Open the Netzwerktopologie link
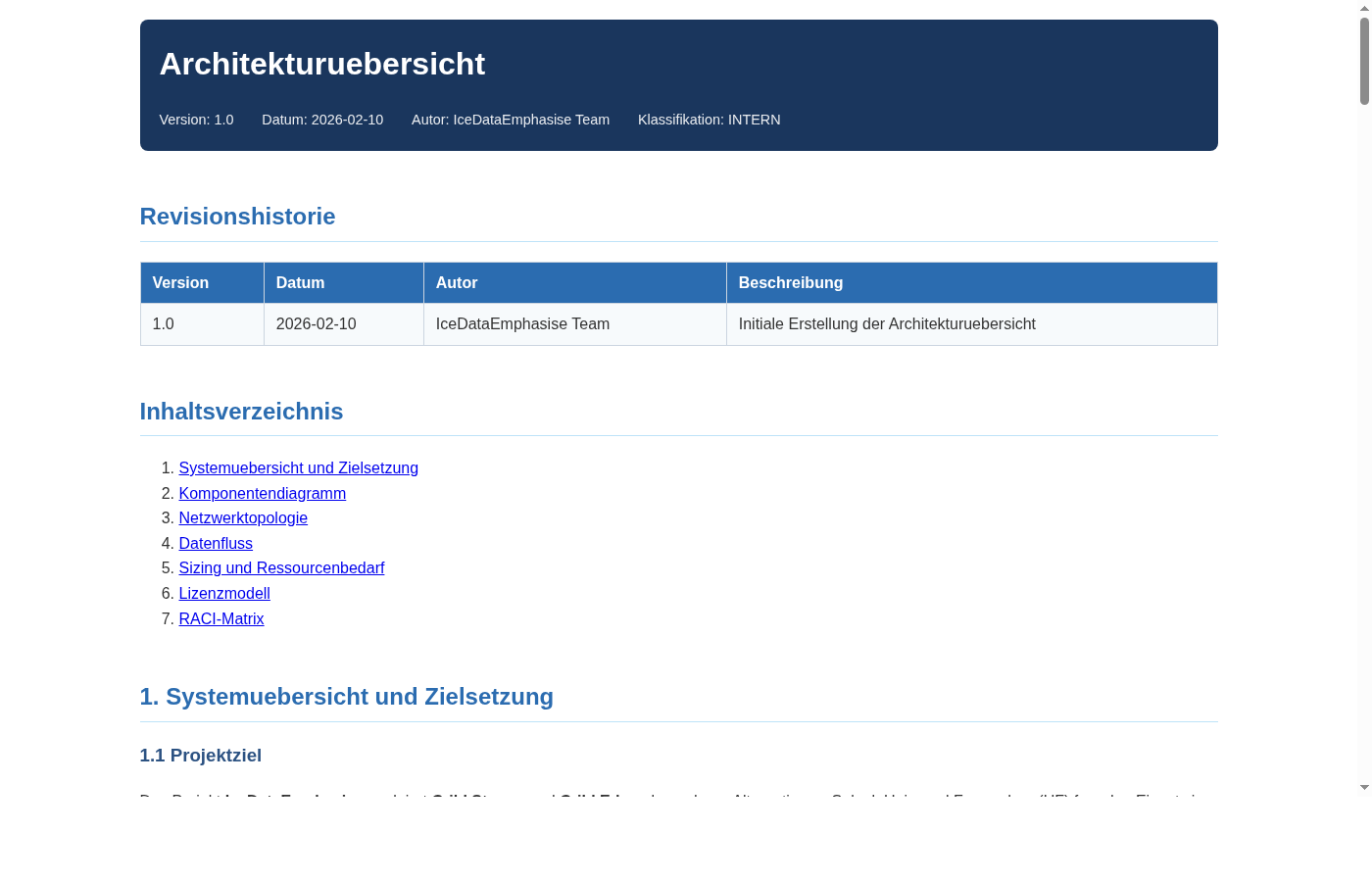Viewport: 1372px width, 882px height. click(243, 517)
